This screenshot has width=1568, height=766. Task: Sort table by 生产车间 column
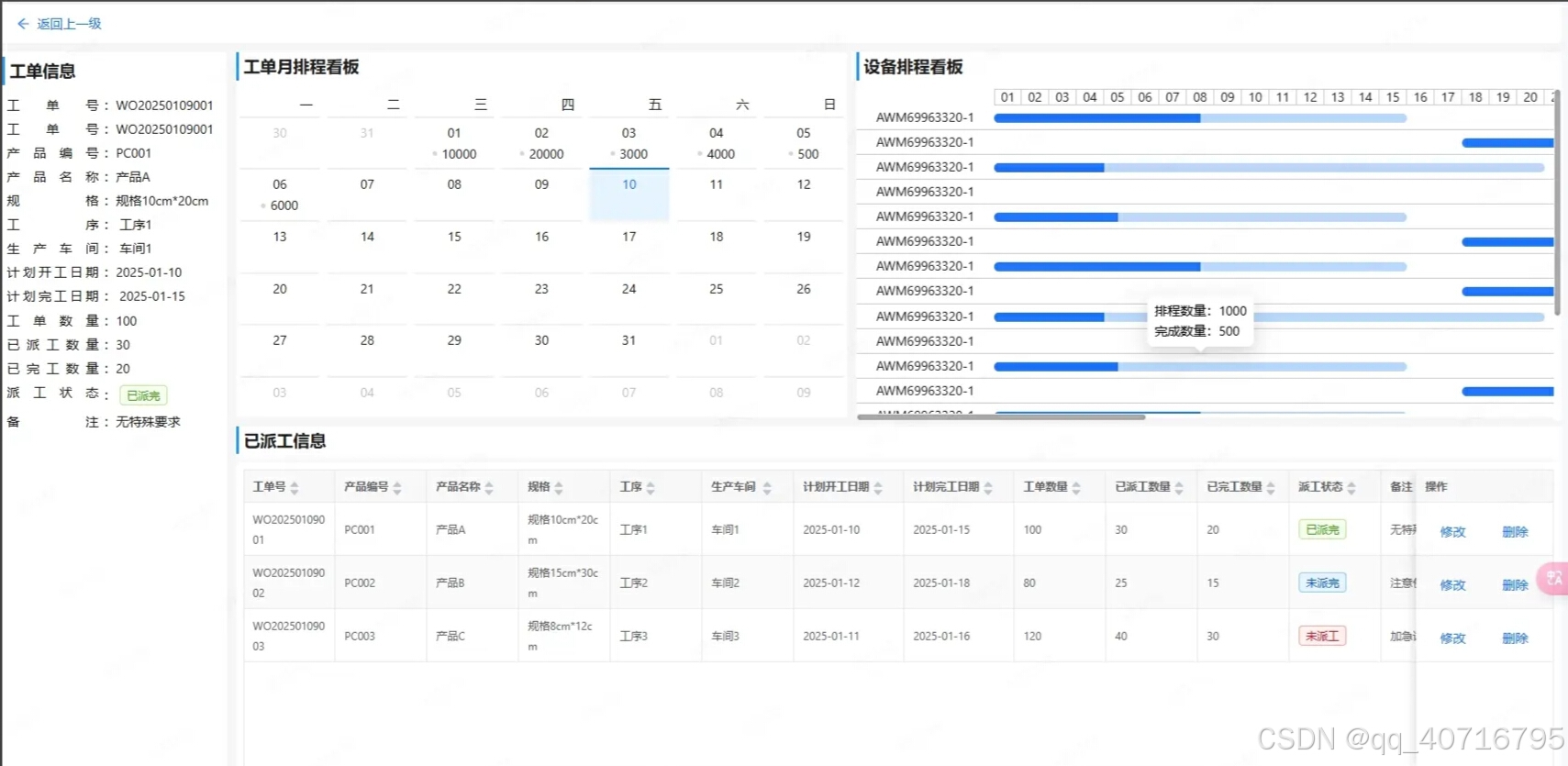tap(767, 488)
